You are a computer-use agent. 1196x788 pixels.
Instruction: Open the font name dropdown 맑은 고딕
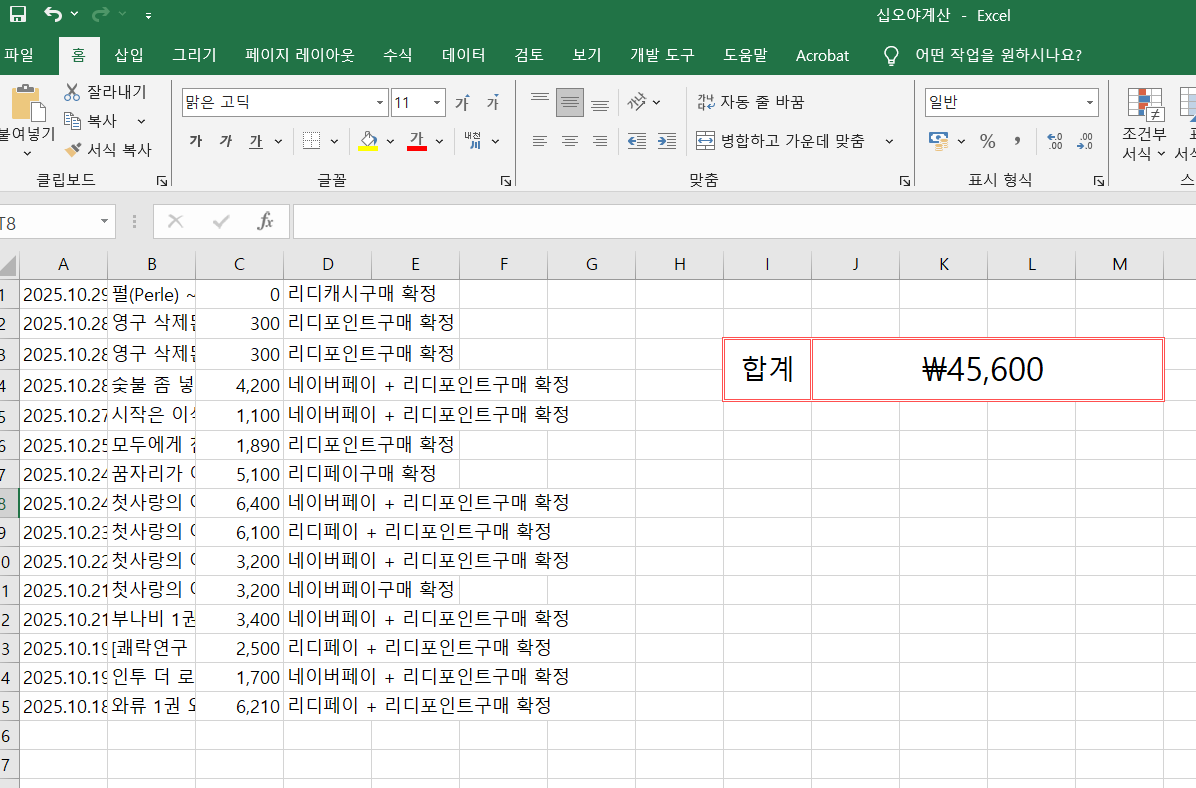[x=380, y=103]
